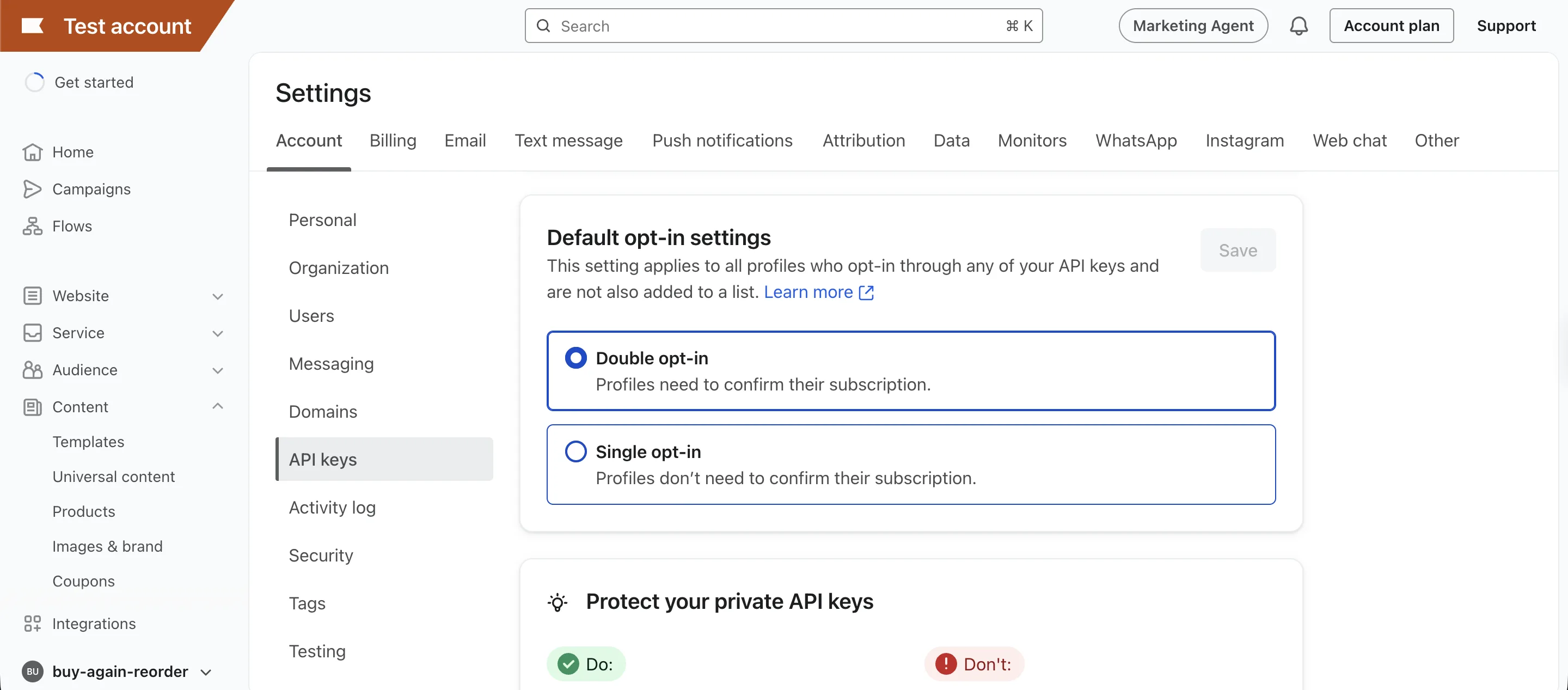Switch to the Email tab

(465, 141)
